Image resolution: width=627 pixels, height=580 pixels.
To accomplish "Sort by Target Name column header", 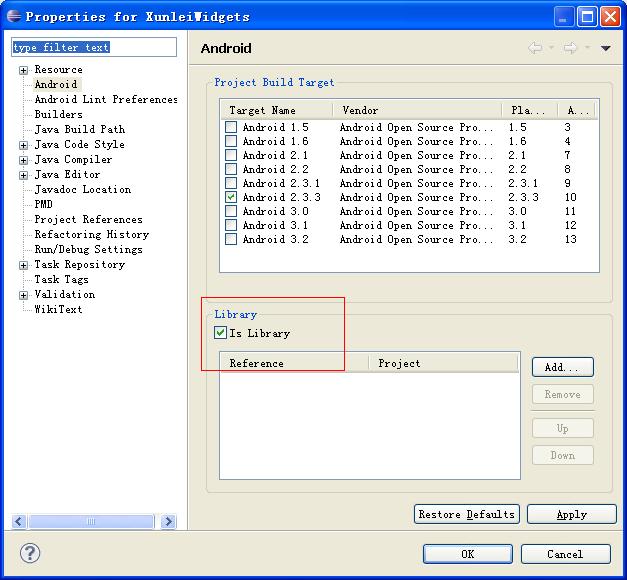I will pyautogui.click(x=277, y=110).
